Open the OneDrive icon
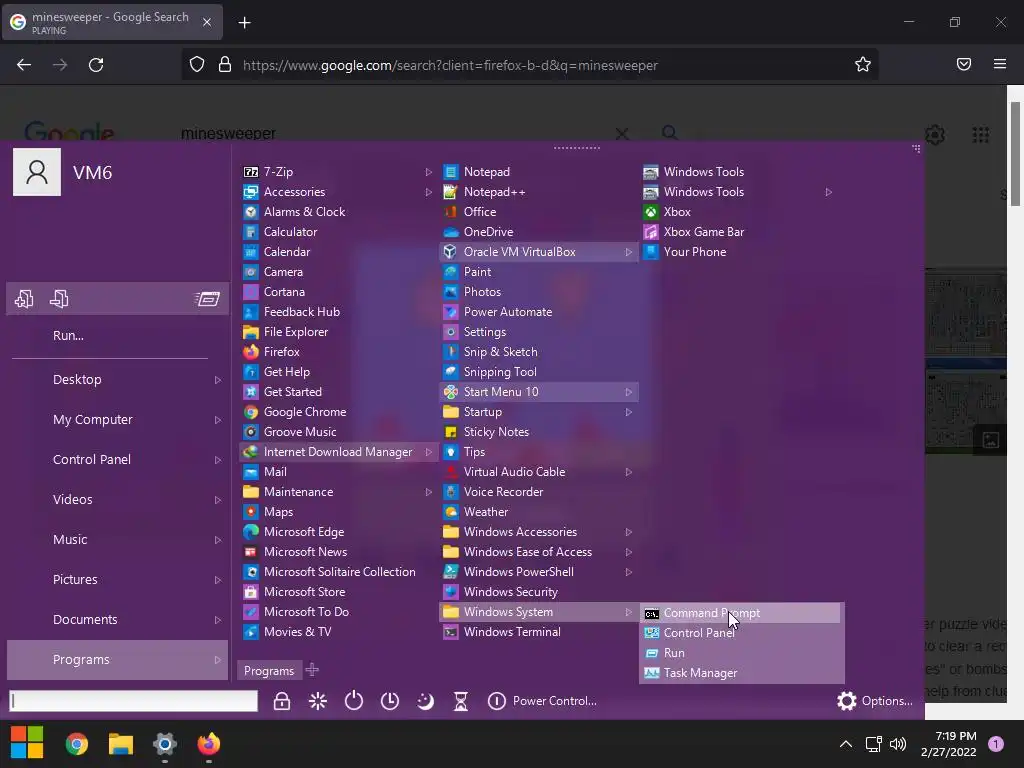 (x=451, y=232)
